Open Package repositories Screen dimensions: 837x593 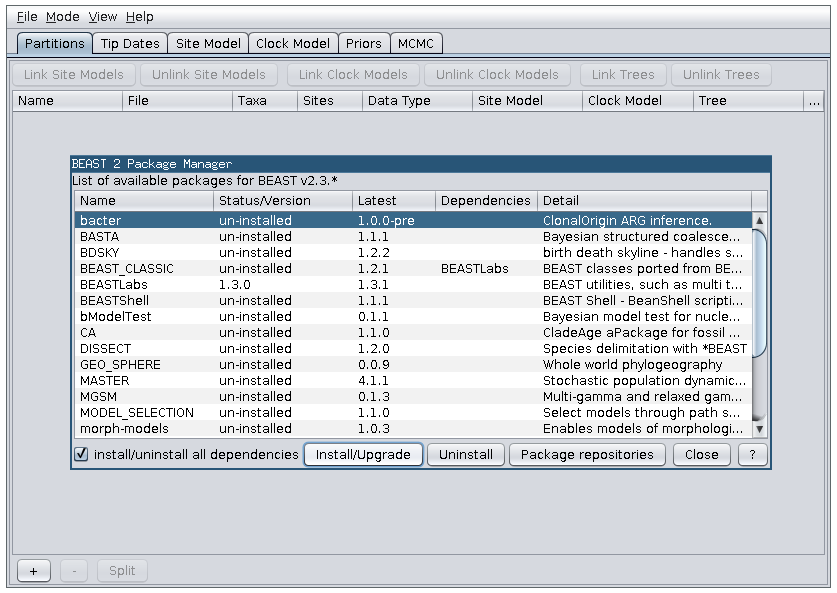click(587, 455)
